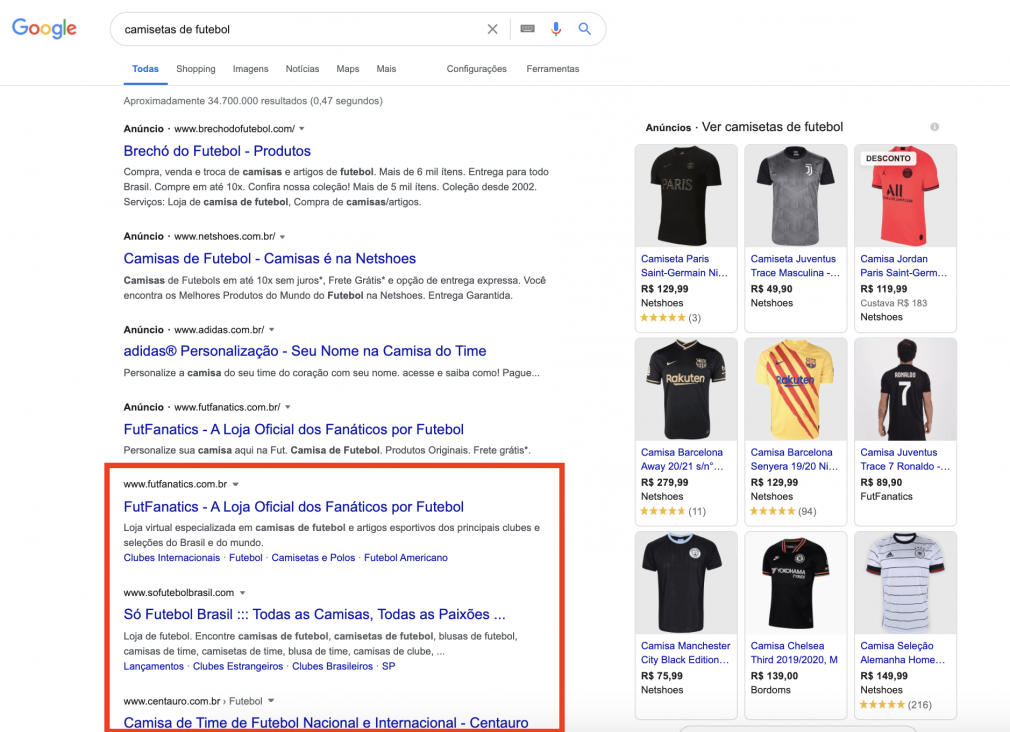Clear the search box with X icon
The height and width of the screenshot is (732, 1010).
point(492,29)
